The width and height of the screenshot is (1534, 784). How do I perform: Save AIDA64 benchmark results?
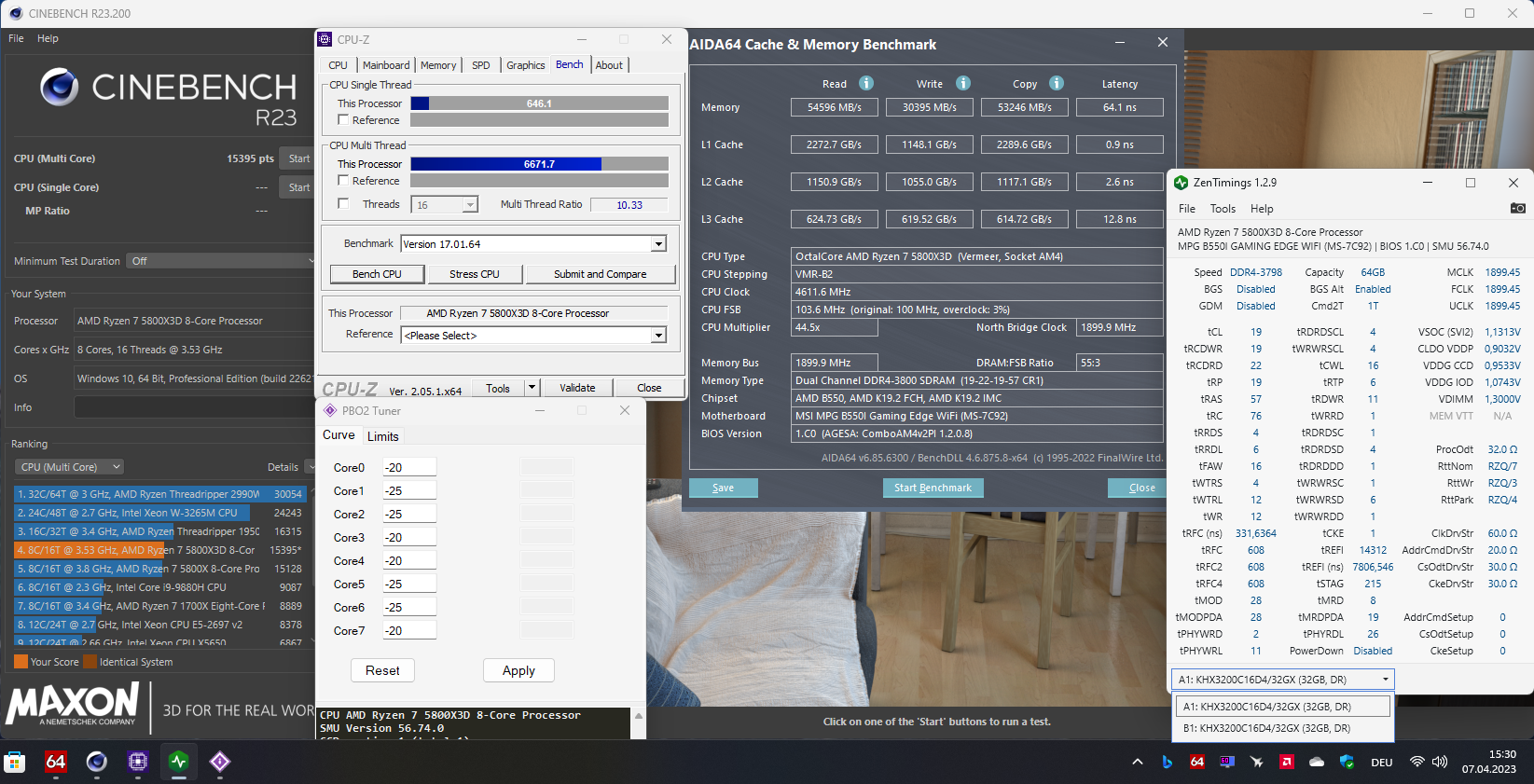point(723,488)
